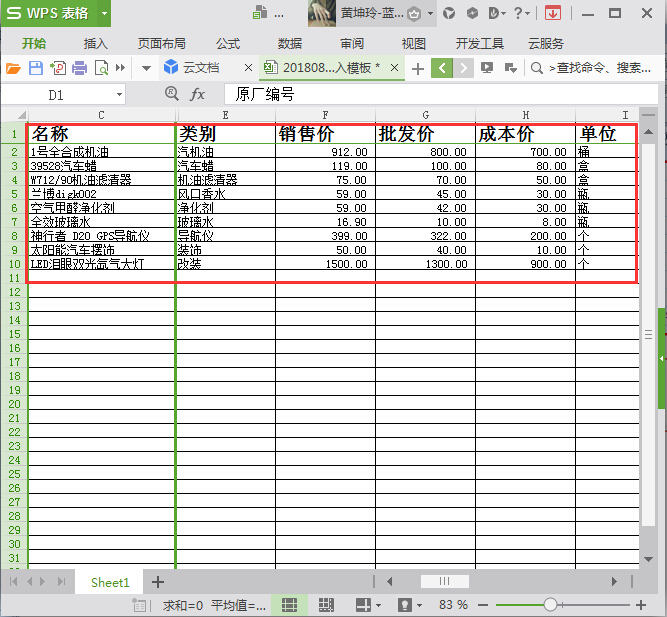Expand the quick access toolbar dropdown
This screenshot has width=667, height=617.
[x=146, y=68]
